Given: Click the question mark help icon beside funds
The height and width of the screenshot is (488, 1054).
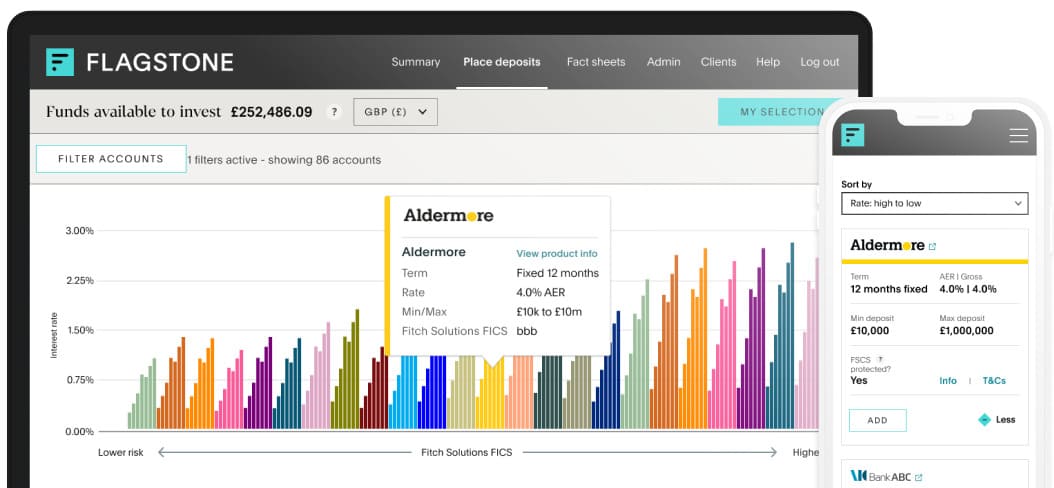Looking at the screenshot, I should tap(334, 112).
